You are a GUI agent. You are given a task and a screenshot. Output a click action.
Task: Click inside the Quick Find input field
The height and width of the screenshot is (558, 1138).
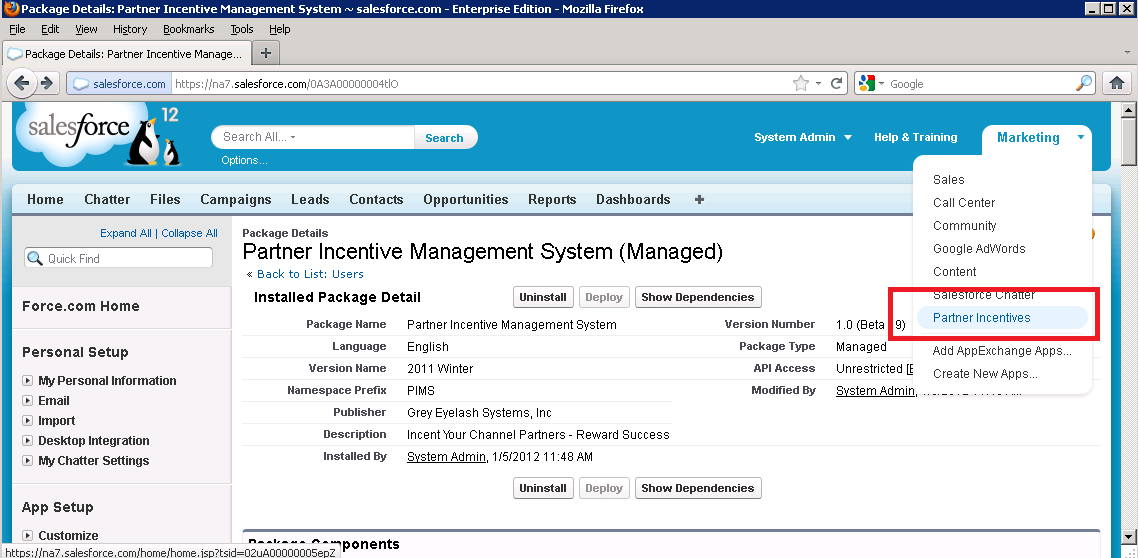(x=127, y=258)
